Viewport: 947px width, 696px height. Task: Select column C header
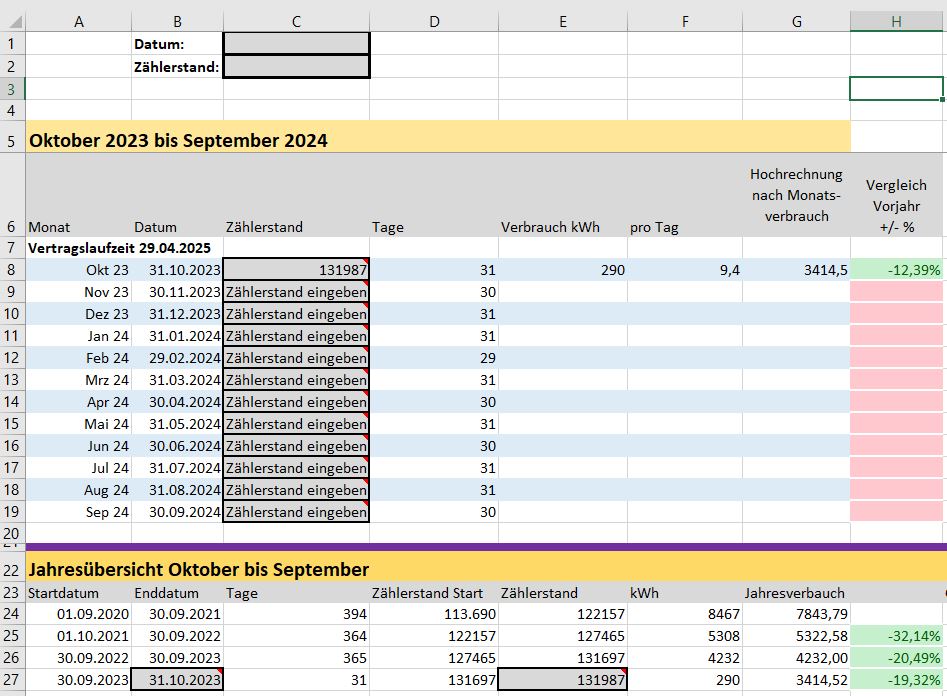[297, 22]
